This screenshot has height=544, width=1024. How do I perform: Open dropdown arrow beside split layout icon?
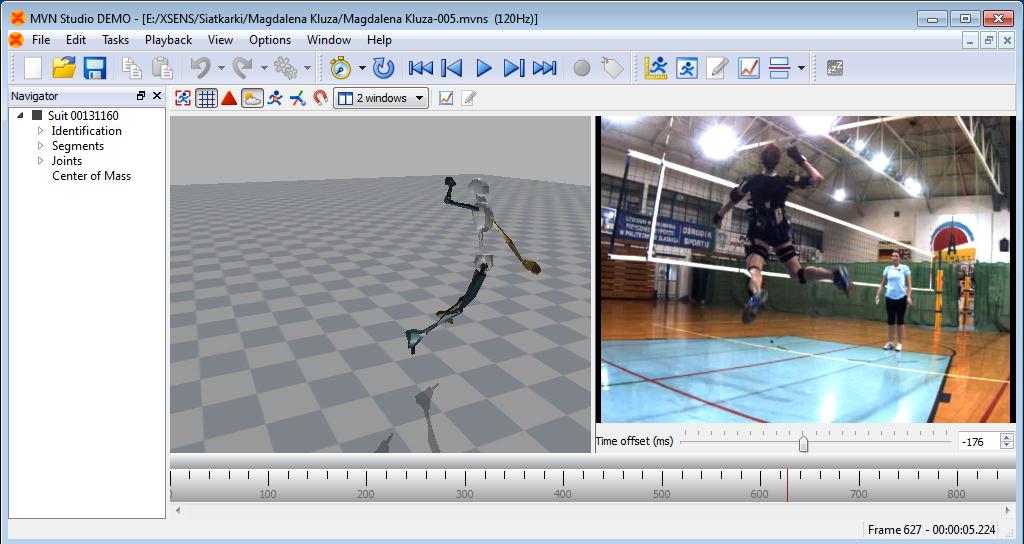(801, 68)
